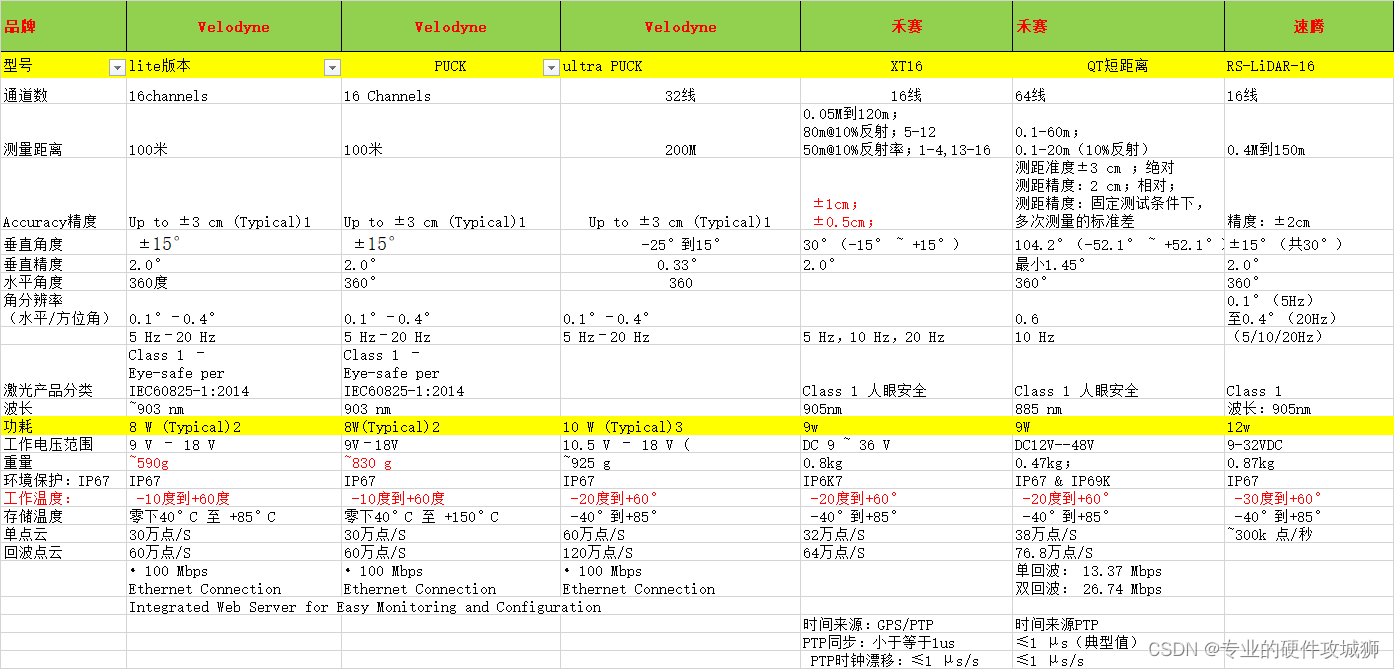
Task: Select the 禾赛 header above QT短距离
Action: (x=1119, y=27)
